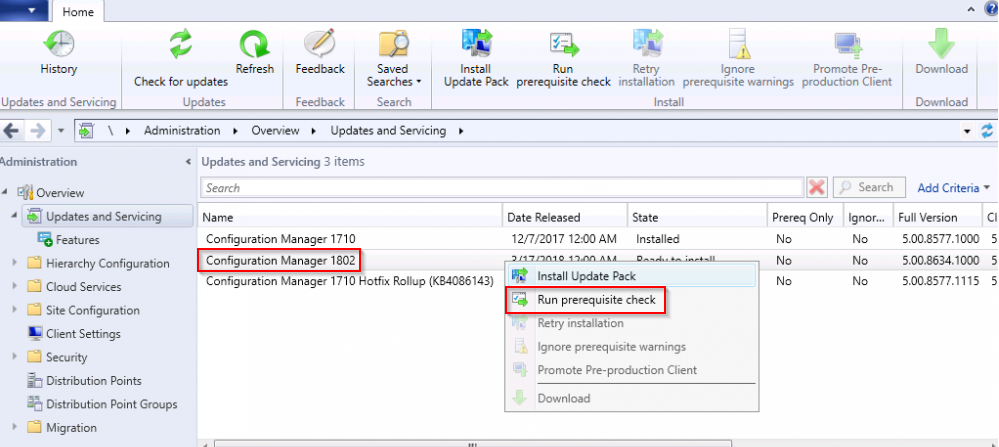
Task: Expand the Site Configuration folder
Action: coord(15,310)
